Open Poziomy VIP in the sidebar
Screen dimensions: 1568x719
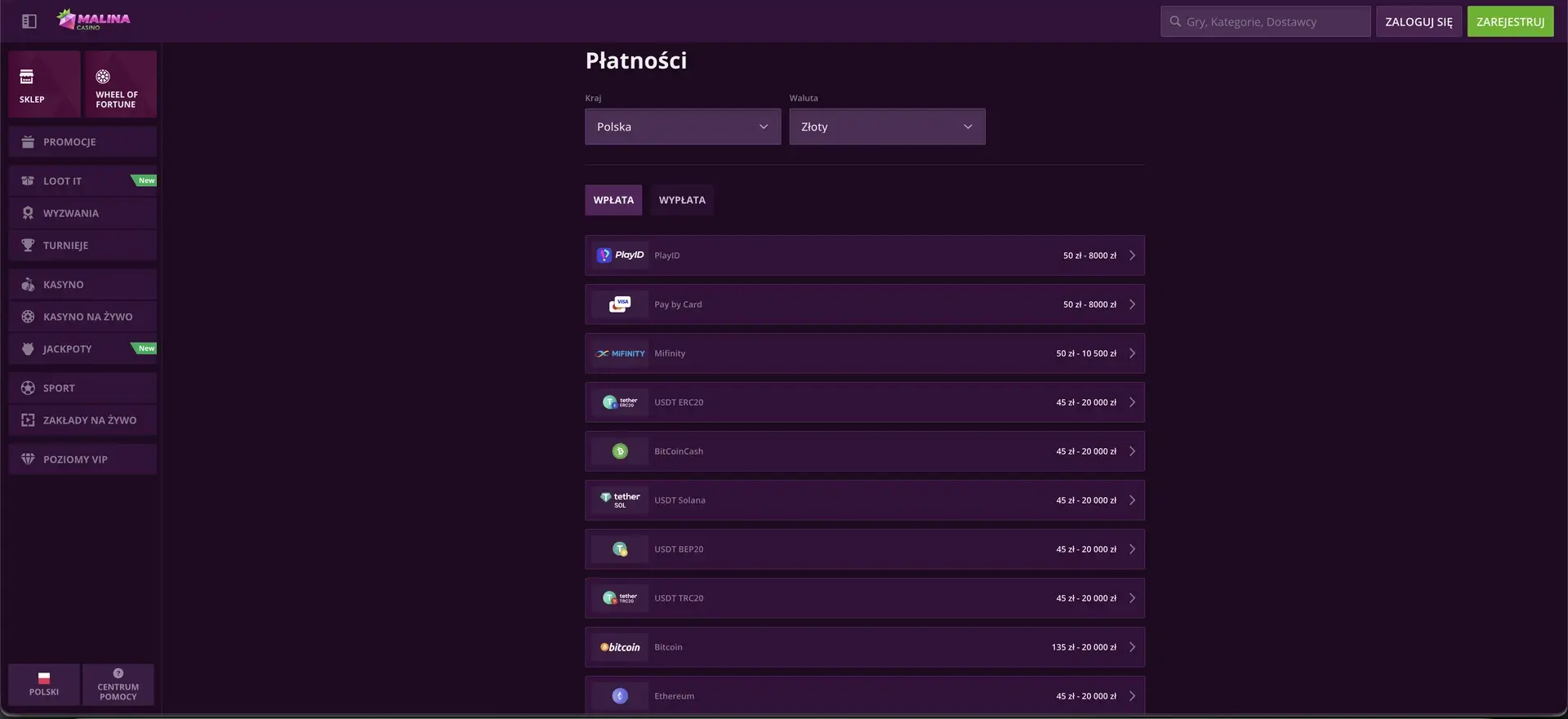pos(82,459)
